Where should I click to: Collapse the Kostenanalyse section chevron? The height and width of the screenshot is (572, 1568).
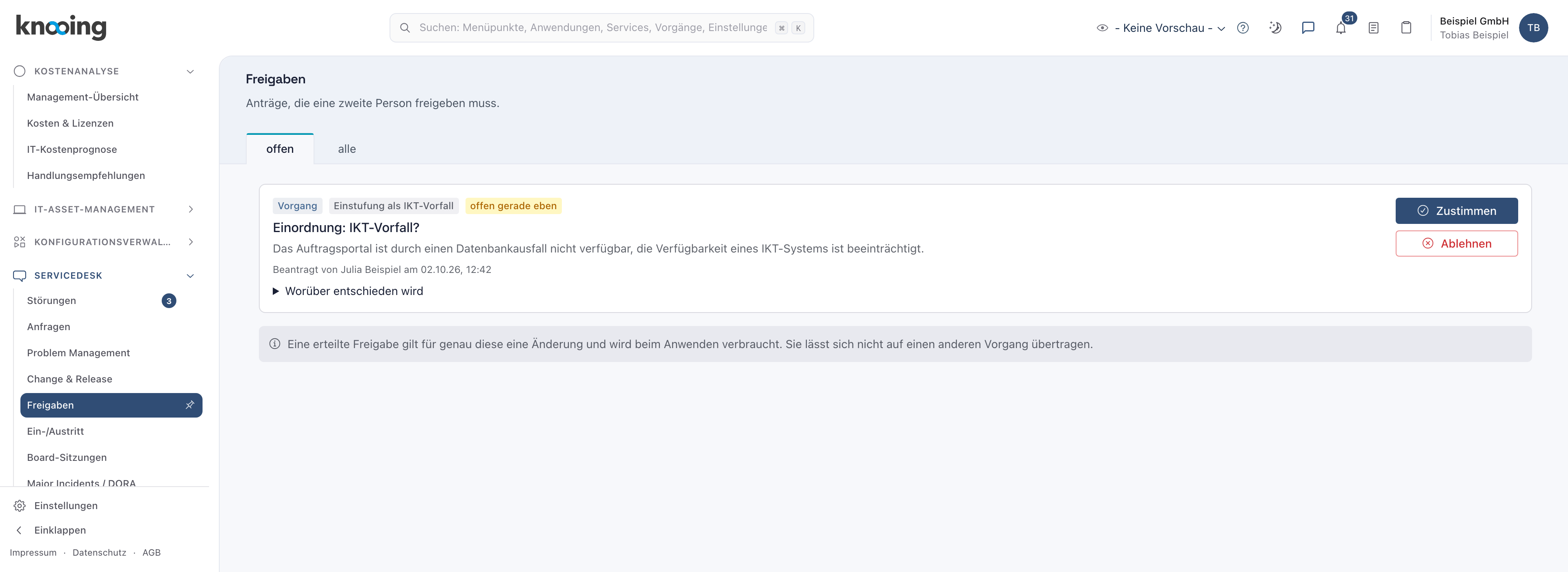pos(191,72)
